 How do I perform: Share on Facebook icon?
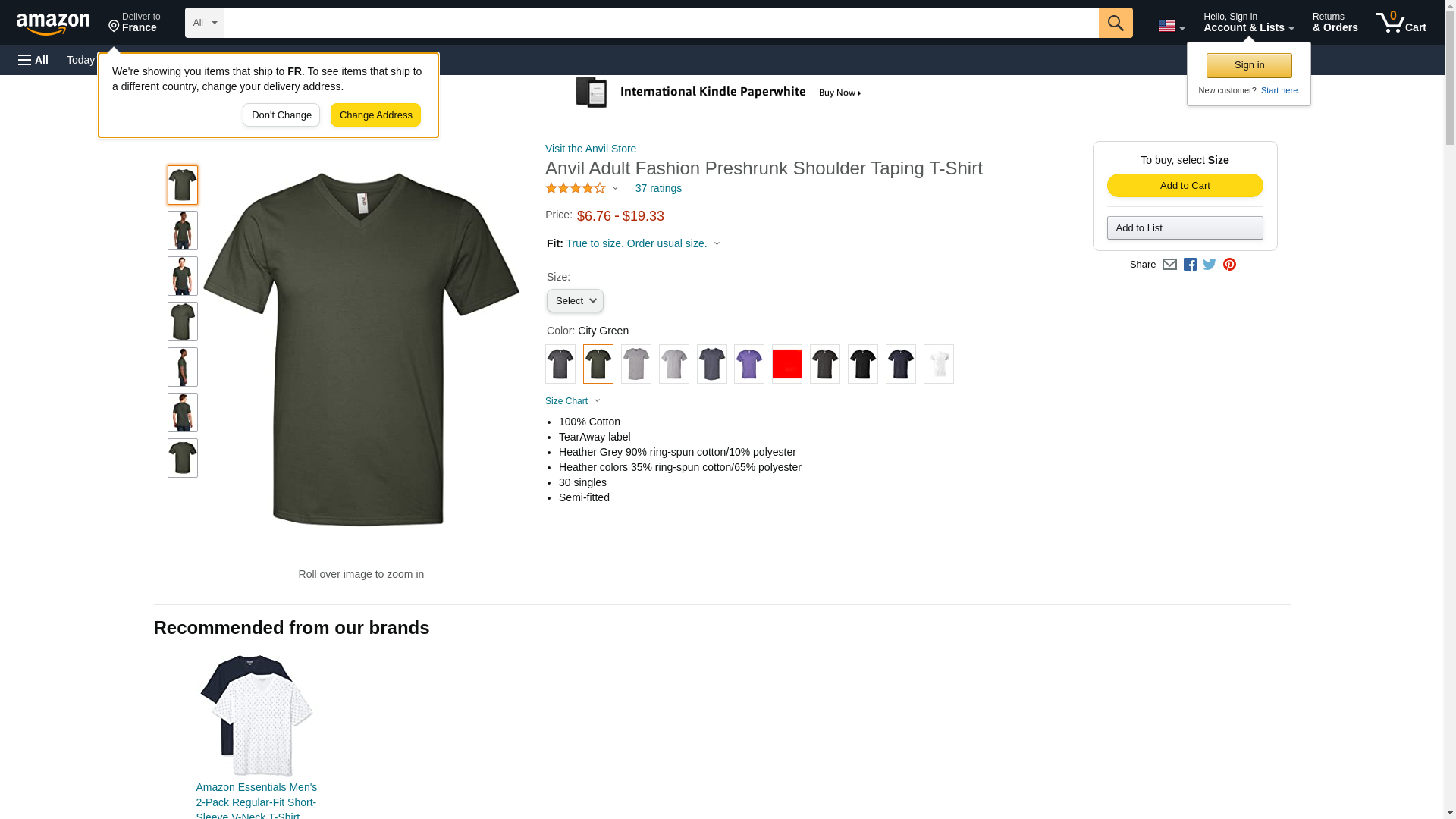click(x=1190, y=265)
